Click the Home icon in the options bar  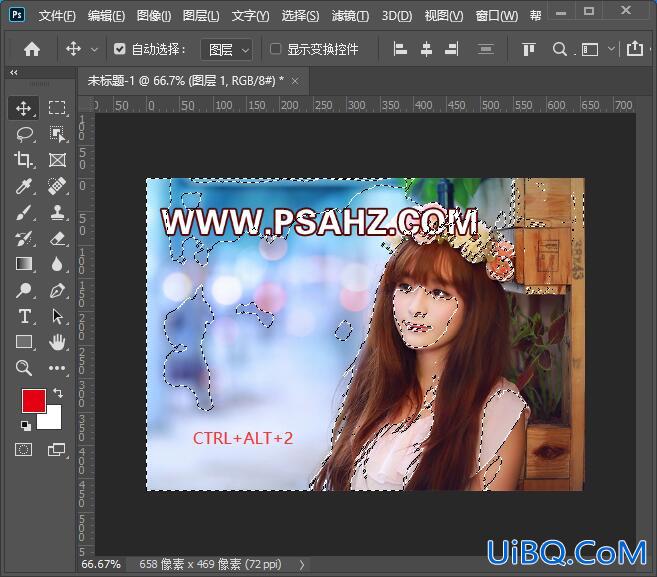32,49
